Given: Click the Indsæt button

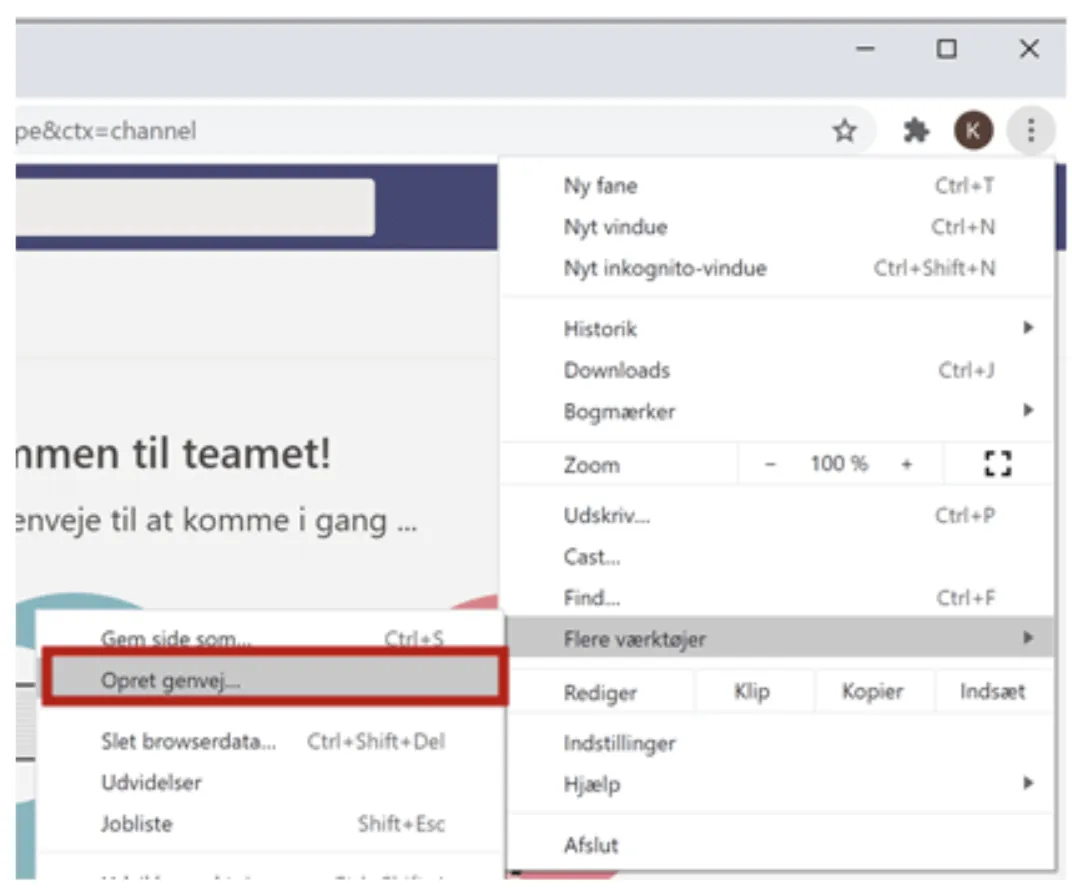Looking at the screenshot, I should click(x=993, y=692).
